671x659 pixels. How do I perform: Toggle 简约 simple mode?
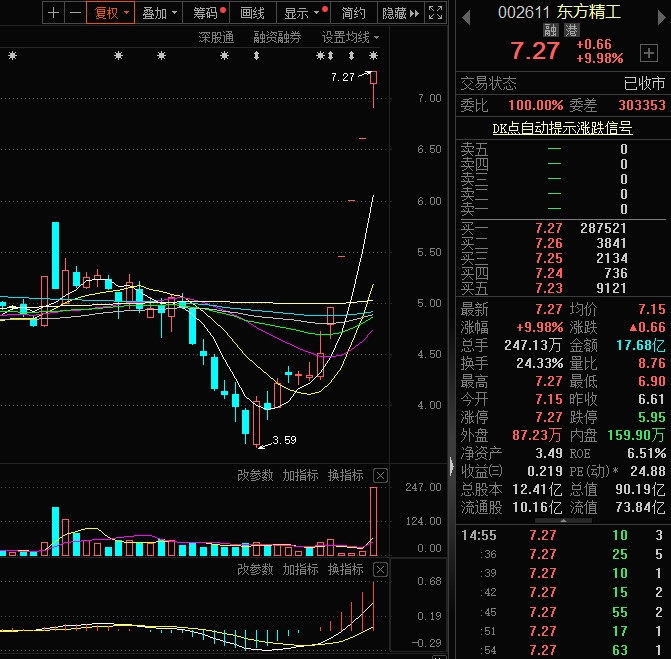tap(353, 13)
